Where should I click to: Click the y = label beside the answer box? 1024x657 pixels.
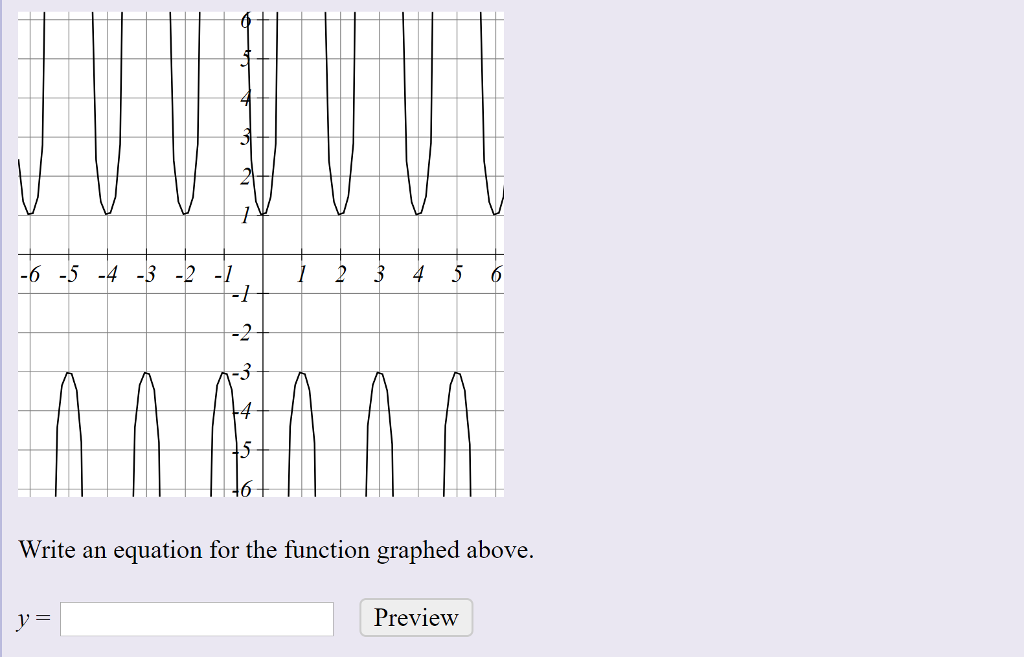(x=31, y=618)
